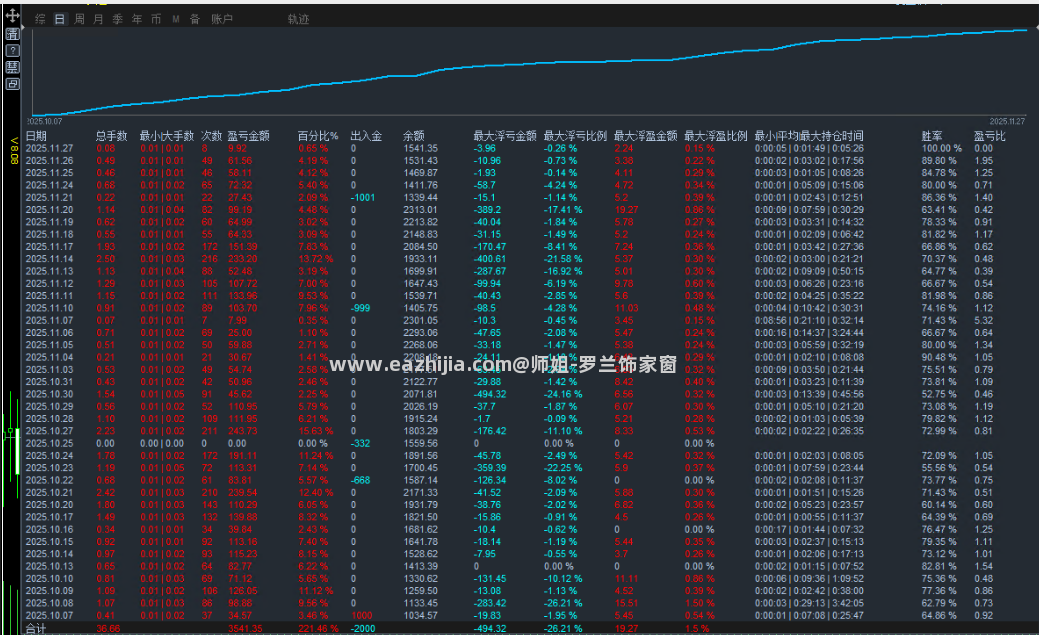Screen dimensions: 1039x635
Task: Click the 合计 totals row label
Action: 36,628
